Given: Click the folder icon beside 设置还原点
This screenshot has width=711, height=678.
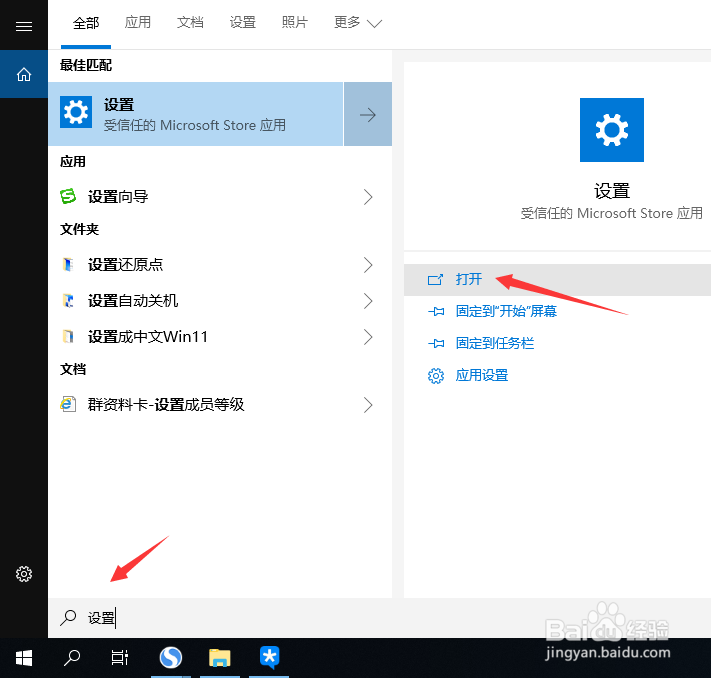Looking at the screenshot, I should pyautogui.click(x=68, y=264).
